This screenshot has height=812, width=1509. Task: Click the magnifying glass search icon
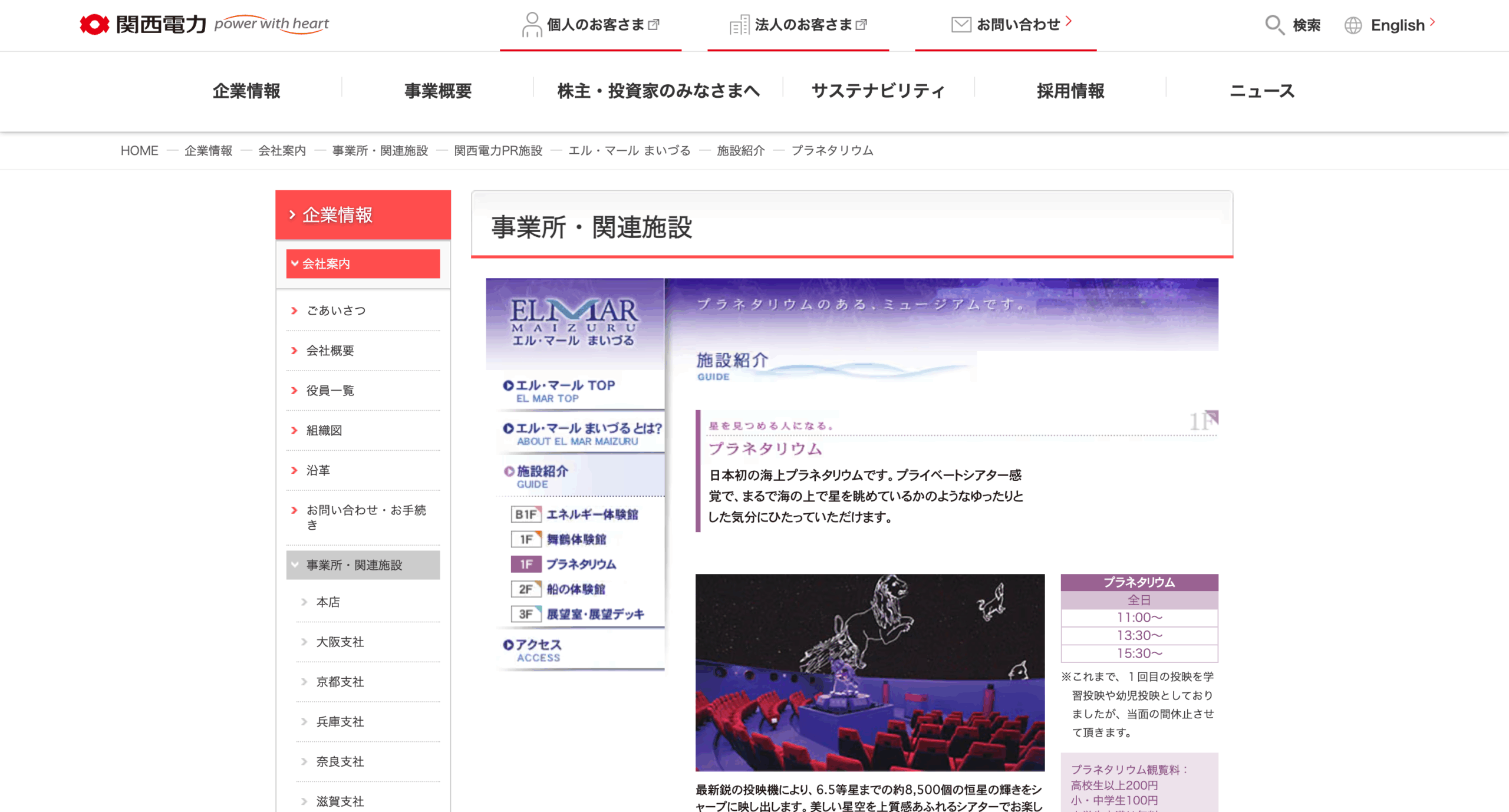(x=1274, y=25)
